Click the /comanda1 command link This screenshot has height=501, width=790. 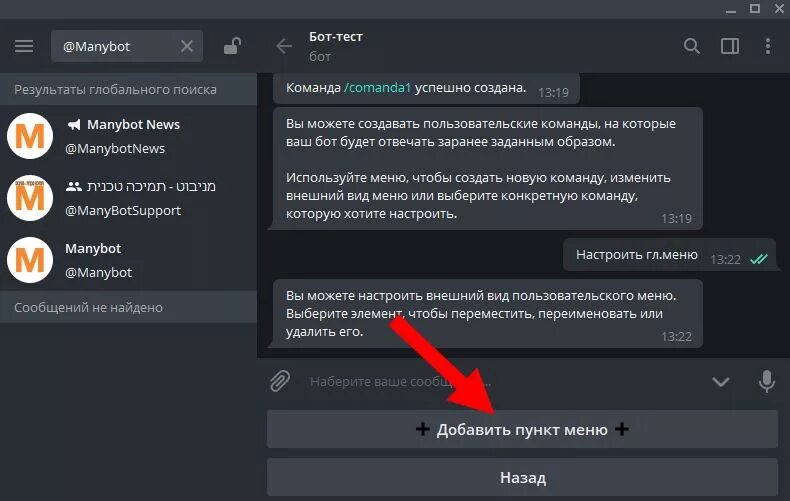coord(377,88)
